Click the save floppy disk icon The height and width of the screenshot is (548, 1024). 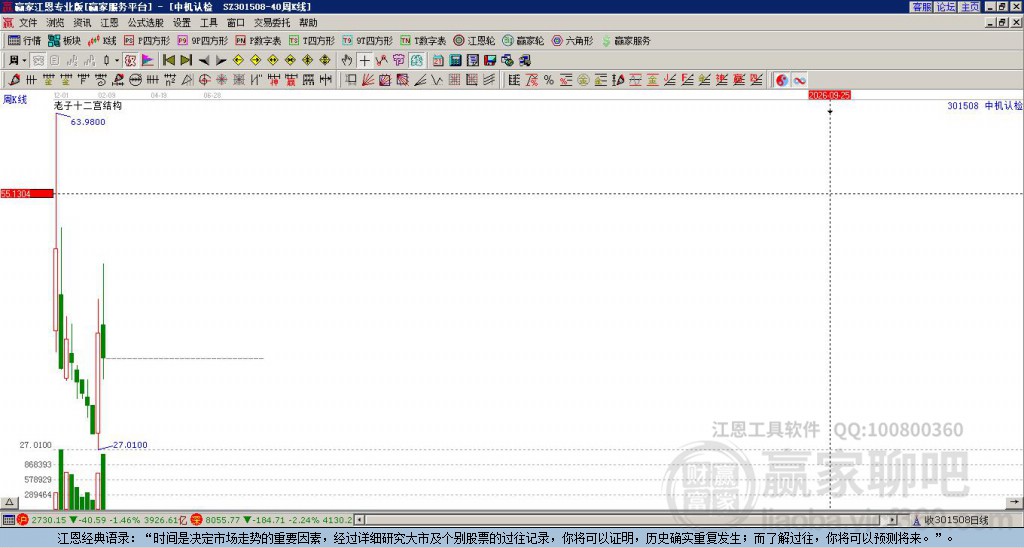coord(490,61)
